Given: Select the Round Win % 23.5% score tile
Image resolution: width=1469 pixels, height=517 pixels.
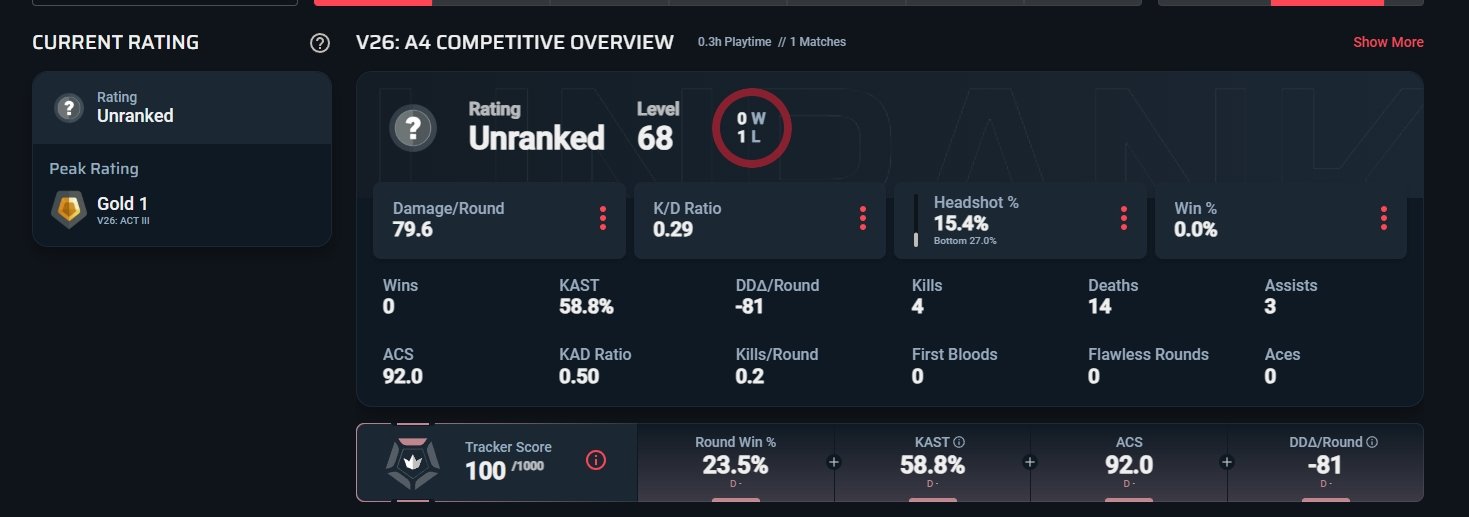Looking at the screenshot, I should coord(735,463).
